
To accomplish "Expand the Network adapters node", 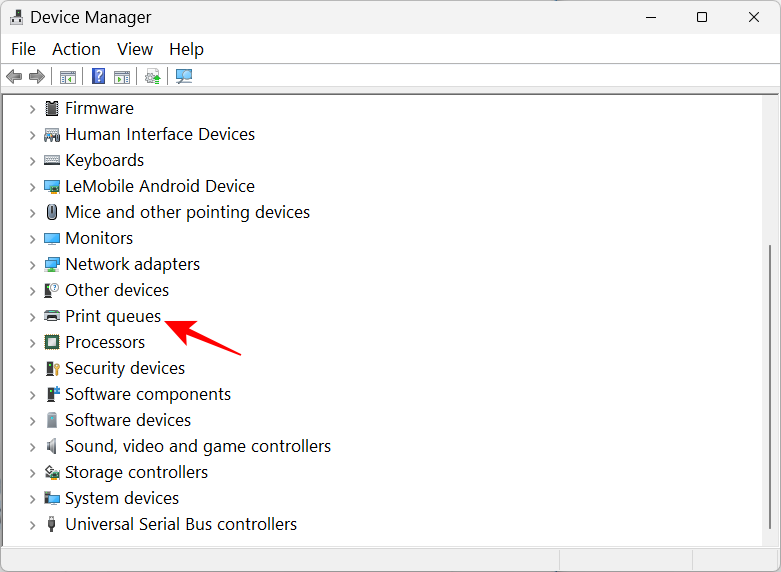I will [32, 264].
